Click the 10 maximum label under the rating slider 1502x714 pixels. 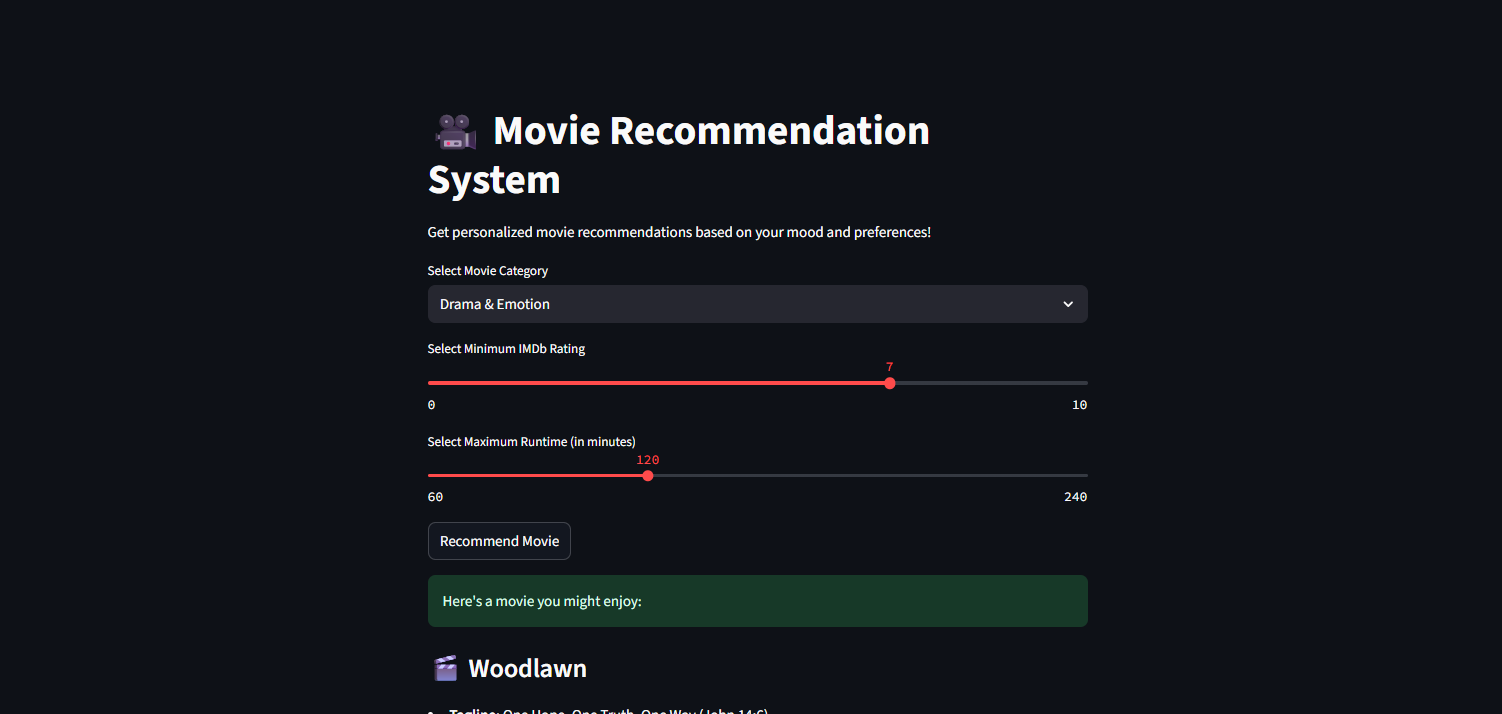tap(1079, 405)
